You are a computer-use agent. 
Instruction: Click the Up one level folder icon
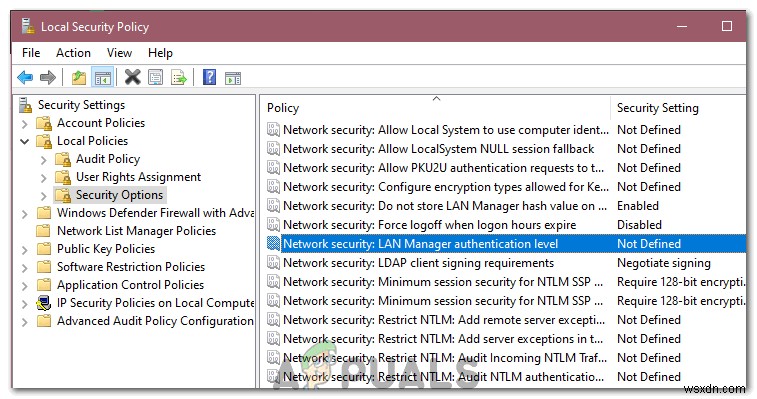[x=78, y=77]
